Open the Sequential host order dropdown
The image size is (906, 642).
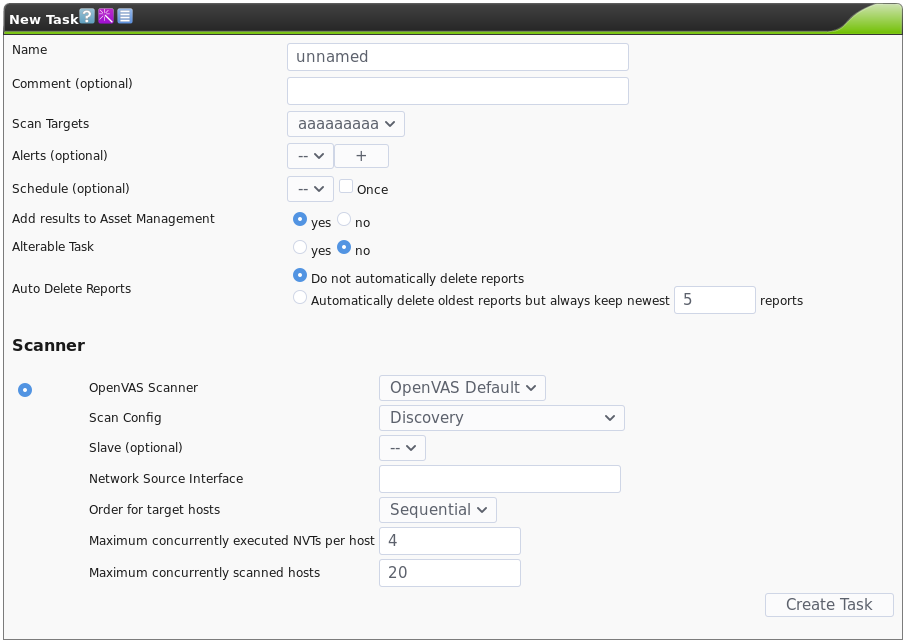click(437, 509)
